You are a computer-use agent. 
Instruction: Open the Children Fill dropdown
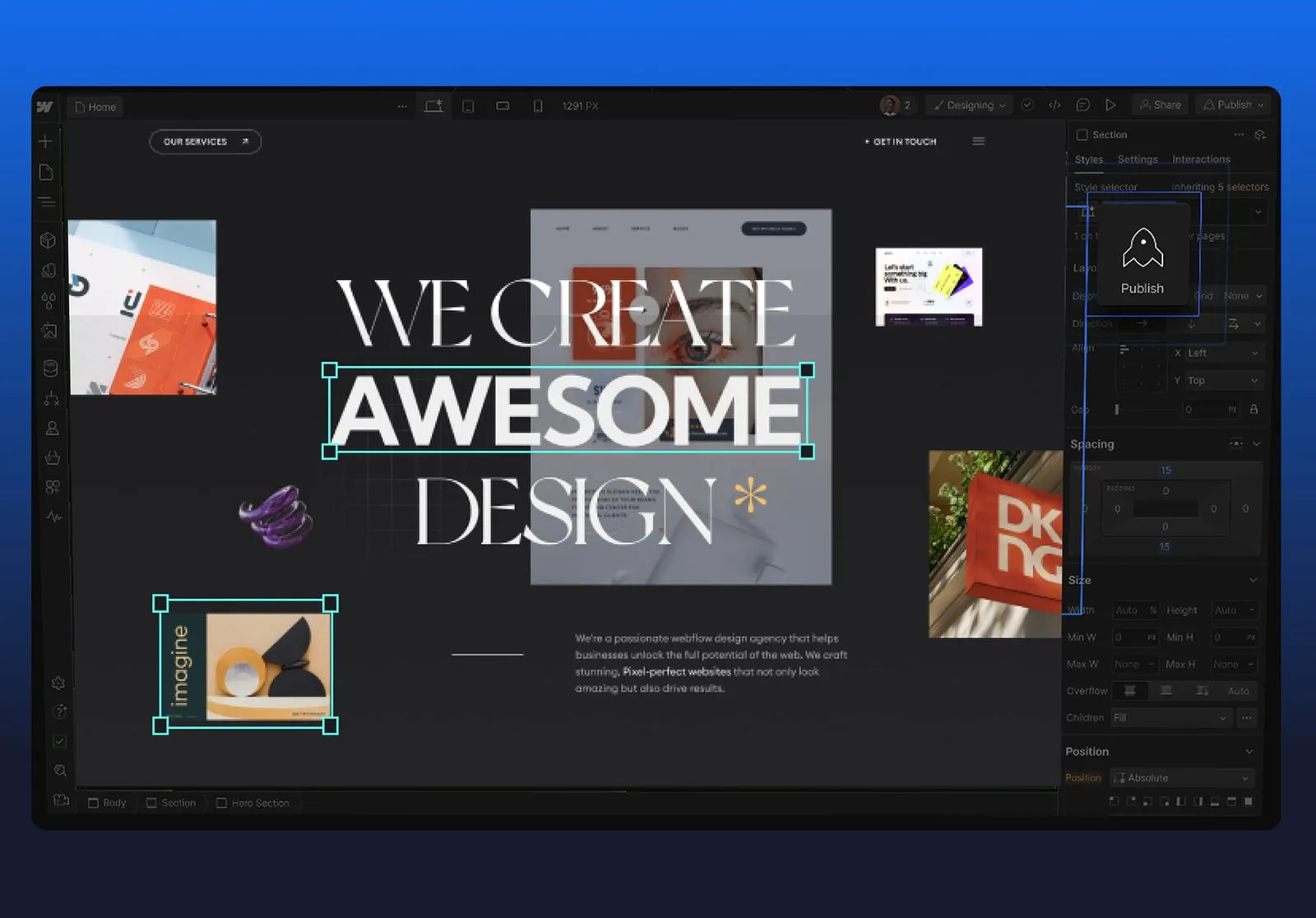pyautogui.click(x=1171, y=717)
